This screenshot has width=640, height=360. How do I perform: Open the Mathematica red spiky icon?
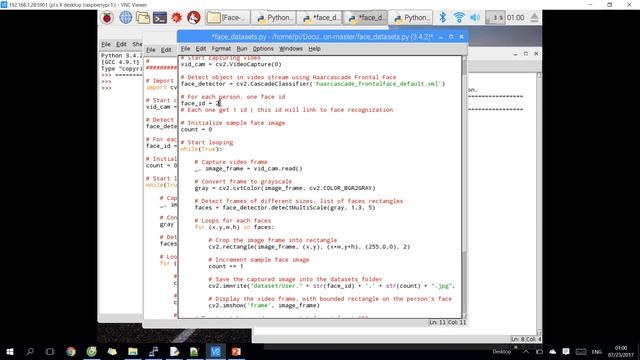176,18
